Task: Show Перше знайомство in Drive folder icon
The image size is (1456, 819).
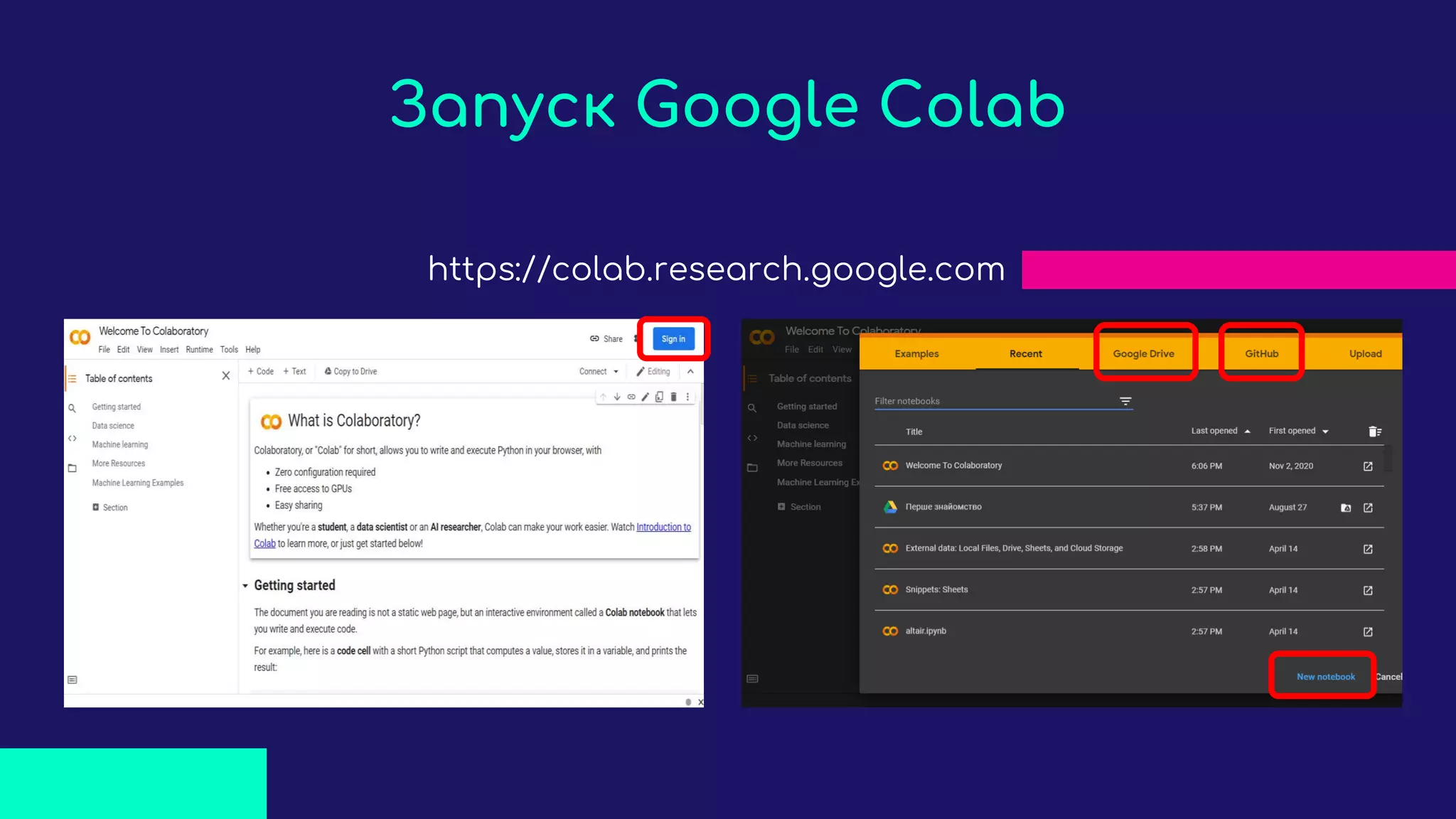Action: [1346, 508]
